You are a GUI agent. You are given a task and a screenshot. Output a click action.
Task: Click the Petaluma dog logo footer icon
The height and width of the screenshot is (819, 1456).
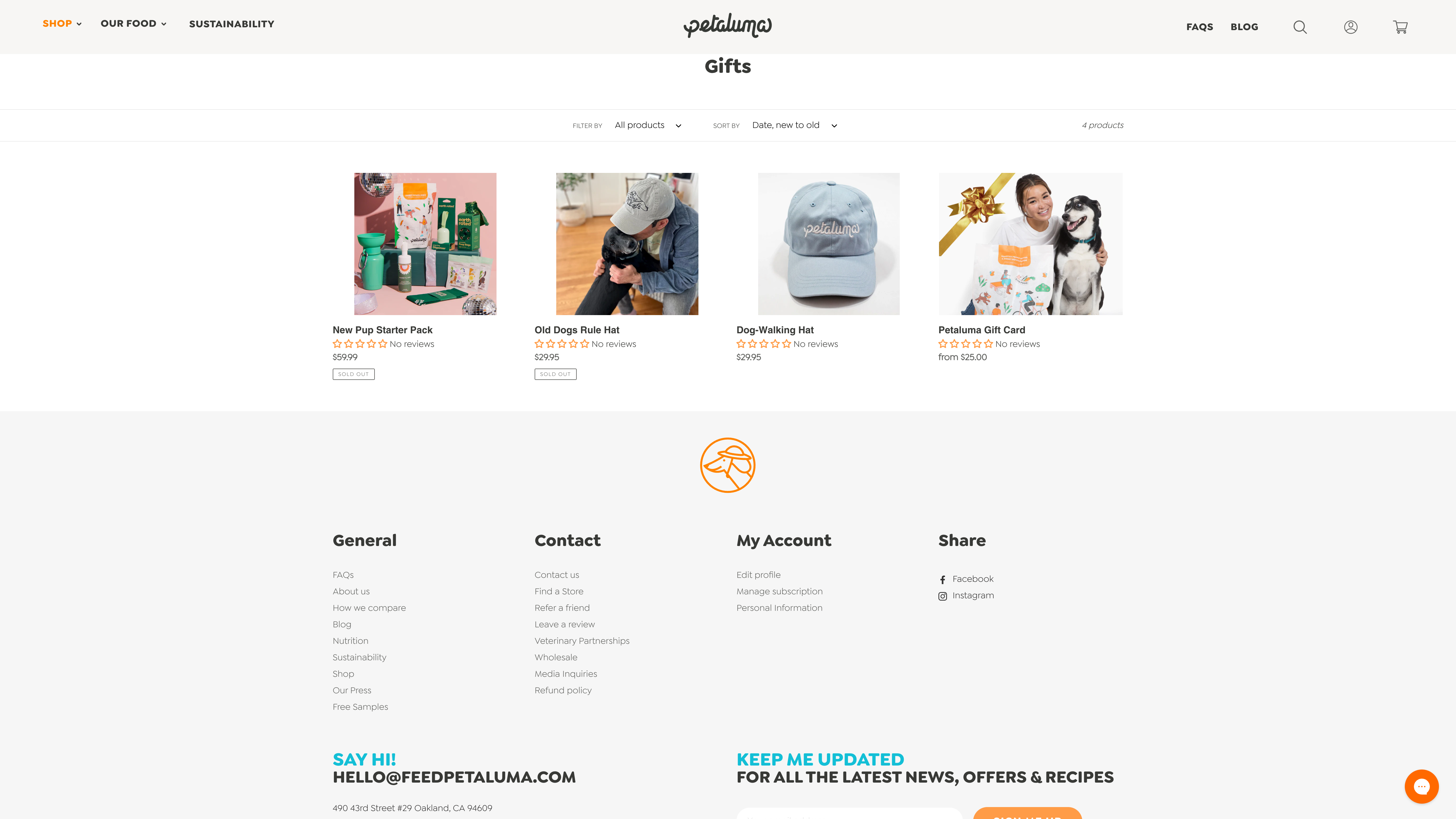point(728,465)
